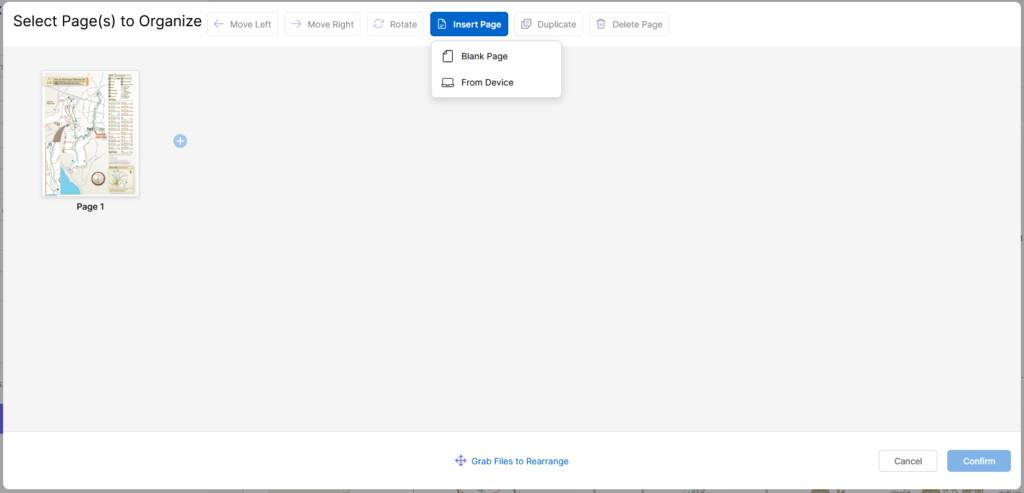Cancel the page organizer dialog
1024x493 pixels.
click(908, 461)
